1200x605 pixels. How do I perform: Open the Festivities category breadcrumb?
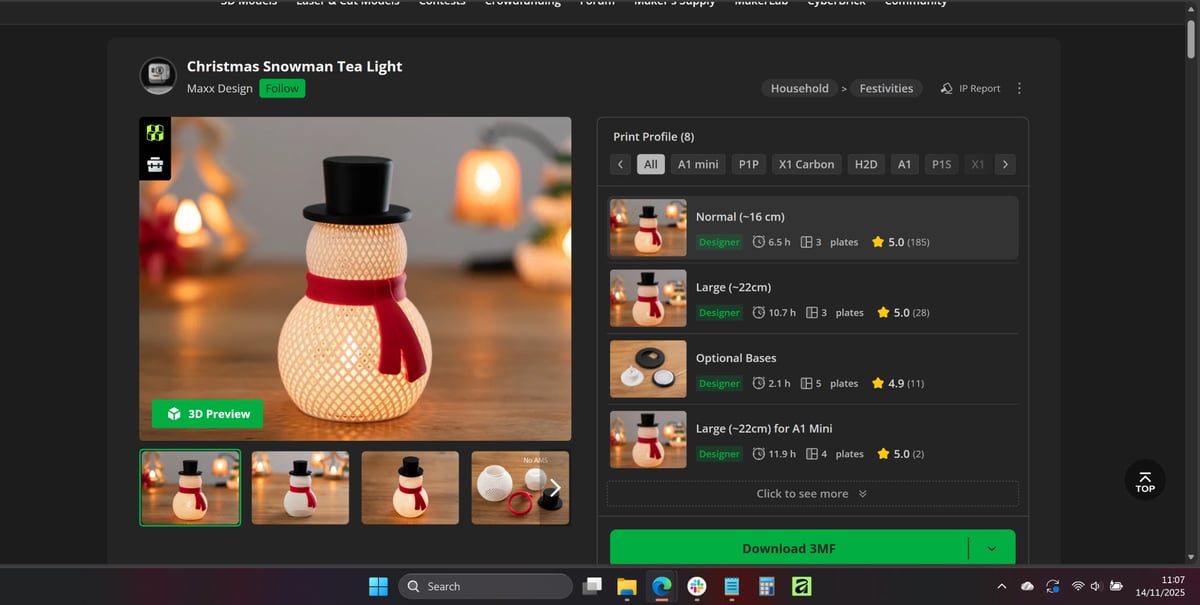click(886, 88)
